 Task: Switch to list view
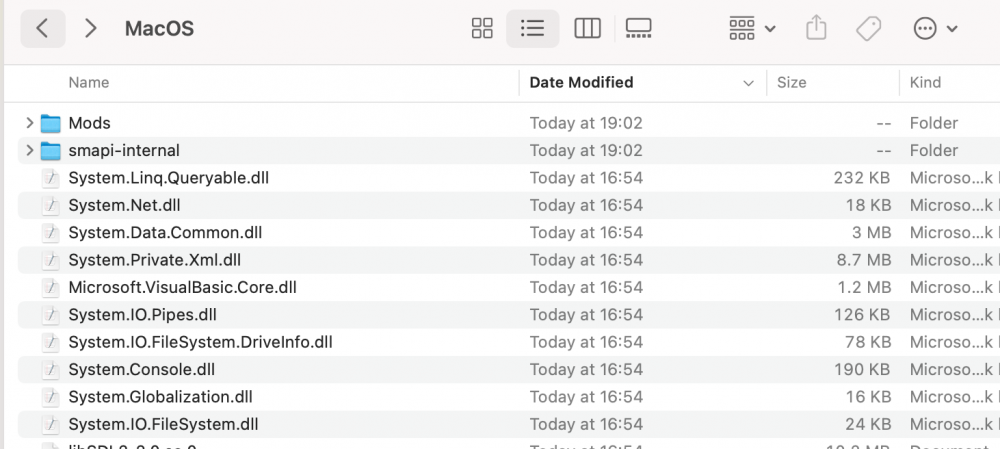pos(533,28)
